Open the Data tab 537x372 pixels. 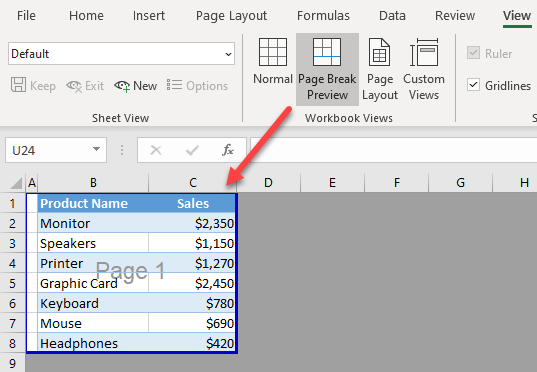point(392,16)
